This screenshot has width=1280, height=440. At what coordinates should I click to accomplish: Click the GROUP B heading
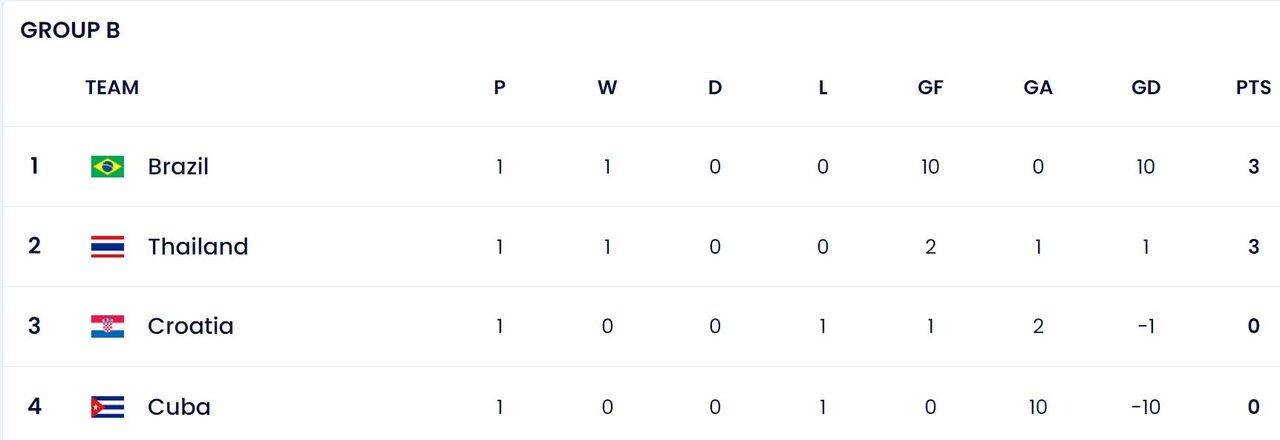point(70,31)
